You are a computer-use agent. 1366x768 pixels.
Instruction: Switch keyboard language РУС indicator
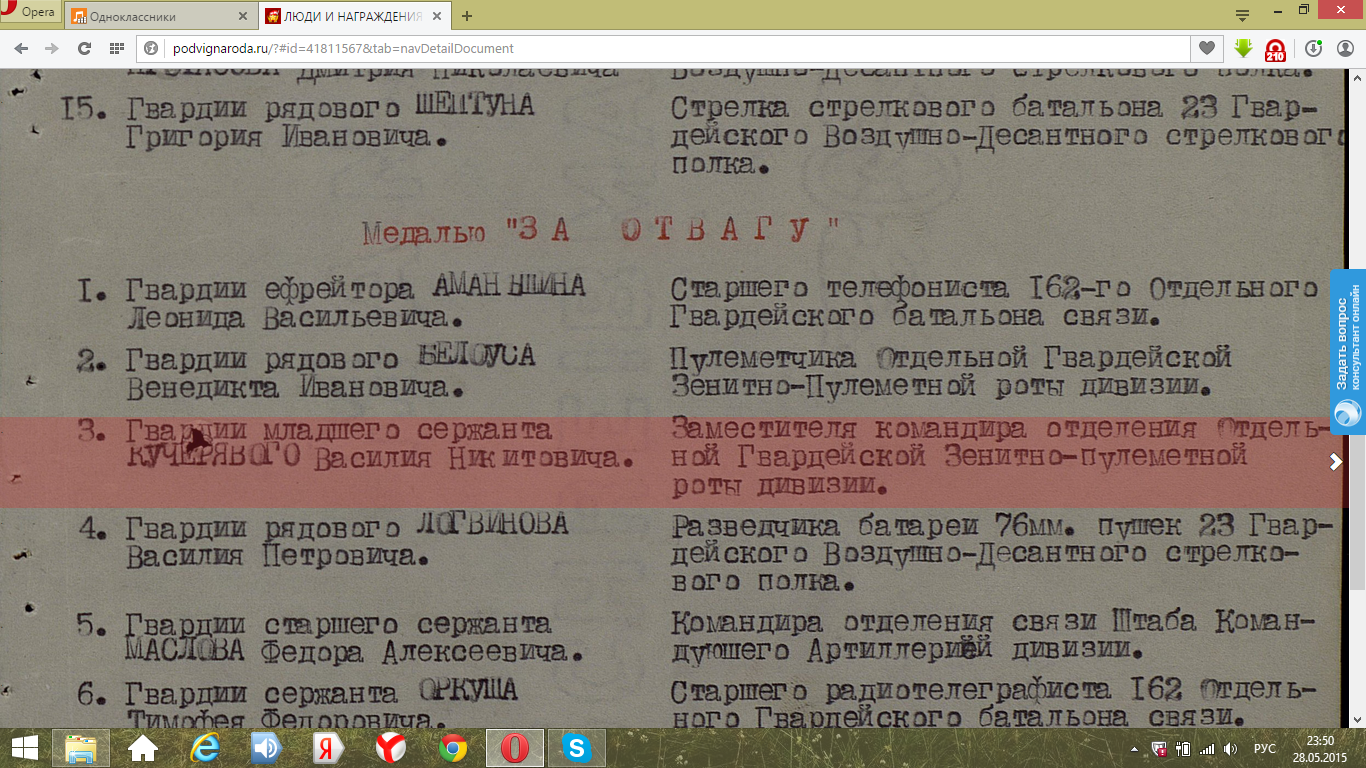1264,748
